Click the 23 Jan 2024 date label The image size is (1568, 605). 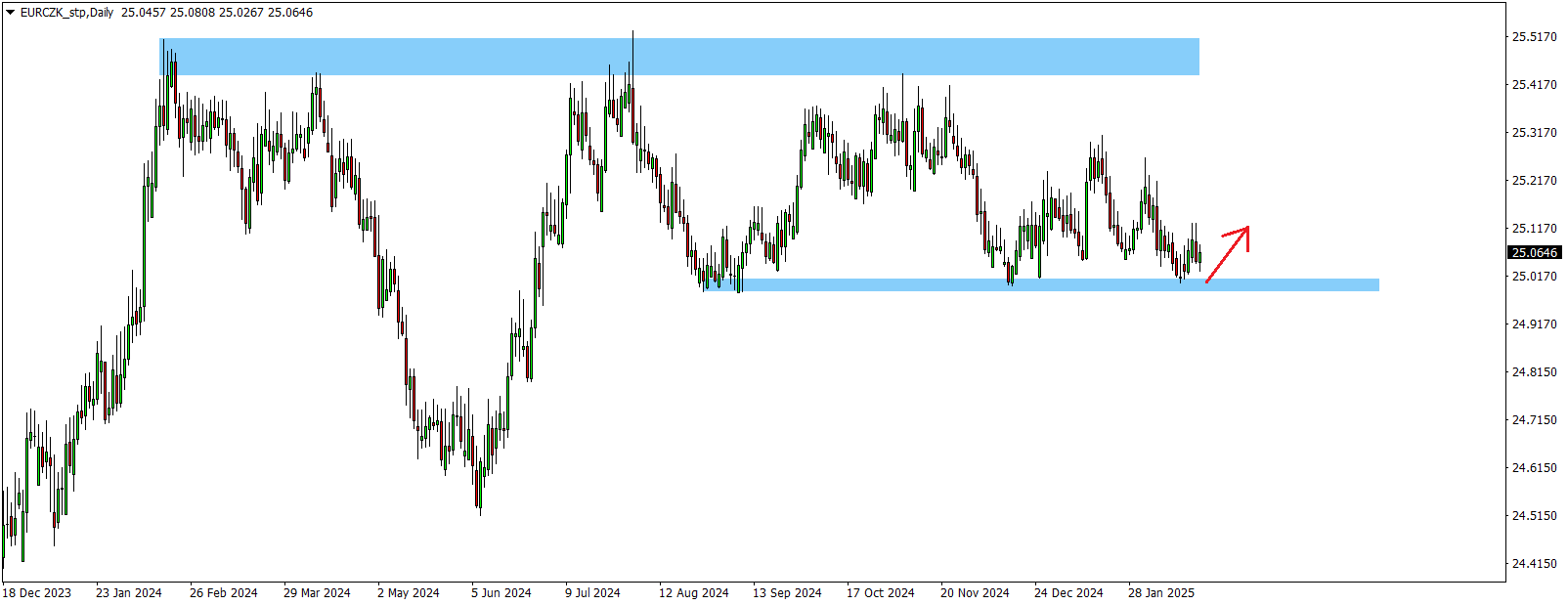129,593
